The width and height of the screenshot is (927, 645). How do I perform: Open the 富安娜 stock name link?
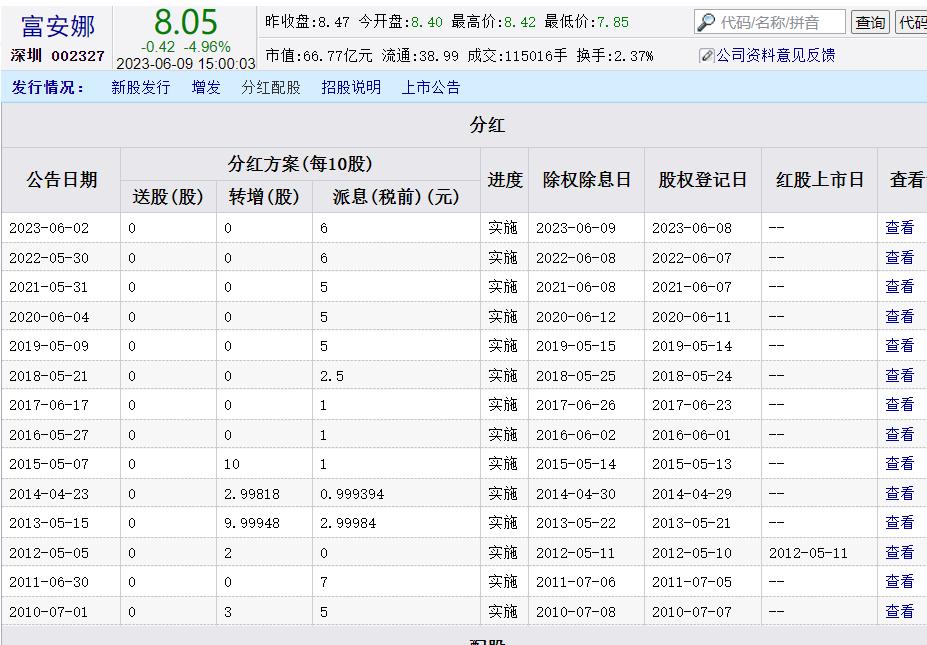pos(57,25)
